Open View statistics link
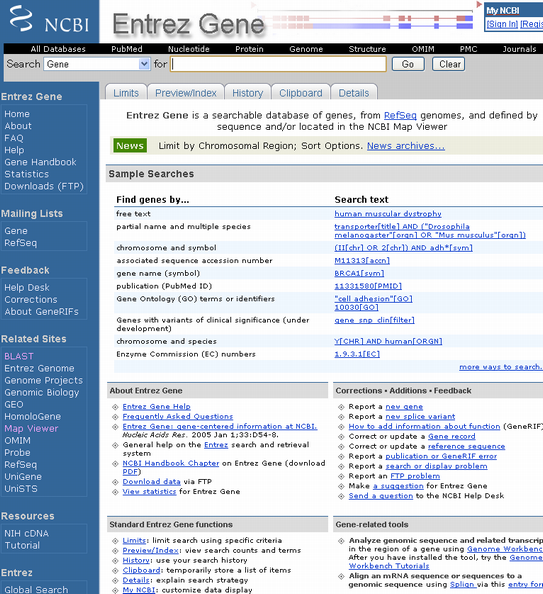Image resolution: width=543 pixels, height=594 pixels. 149,492
